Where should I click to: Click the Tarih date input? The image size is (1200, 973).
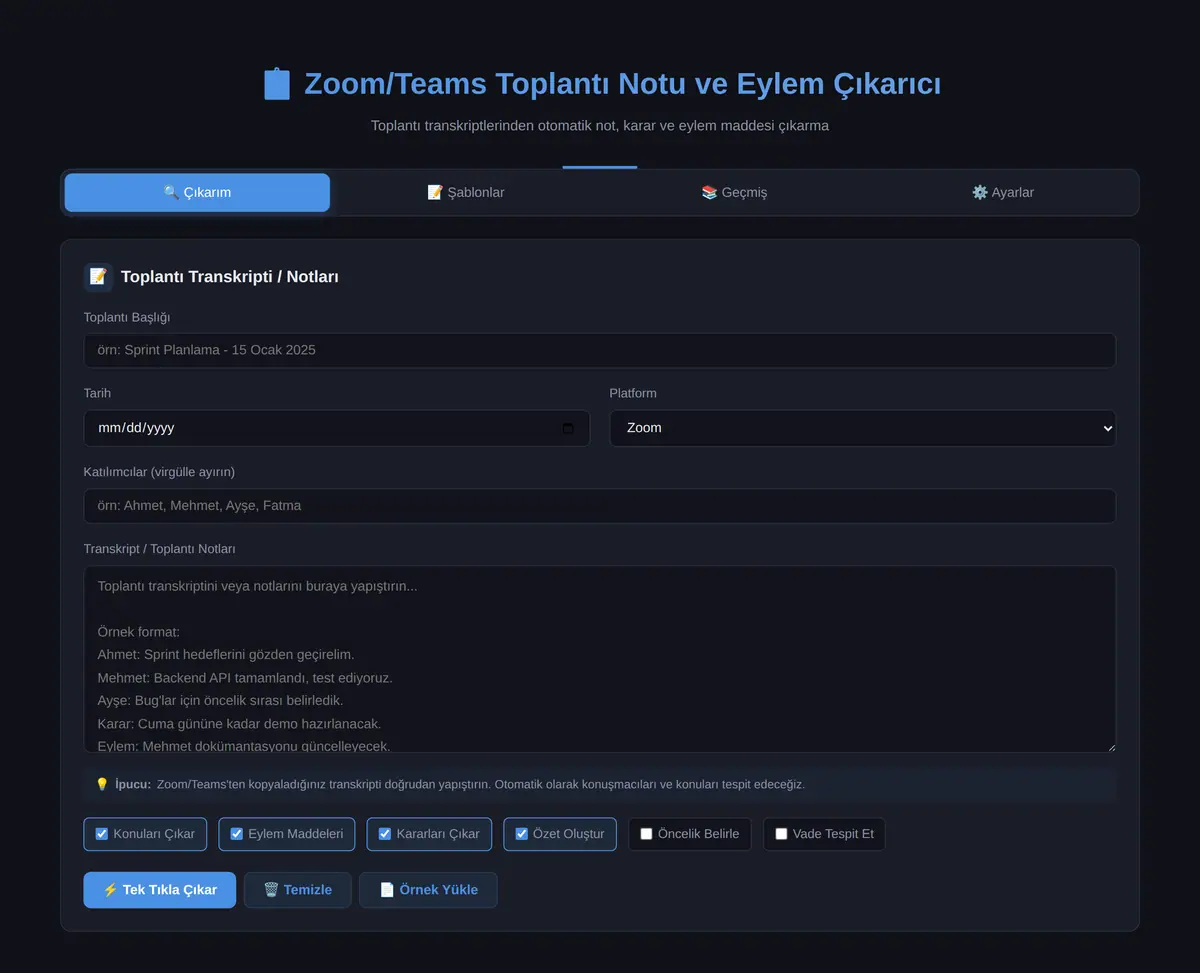[337, 428]
